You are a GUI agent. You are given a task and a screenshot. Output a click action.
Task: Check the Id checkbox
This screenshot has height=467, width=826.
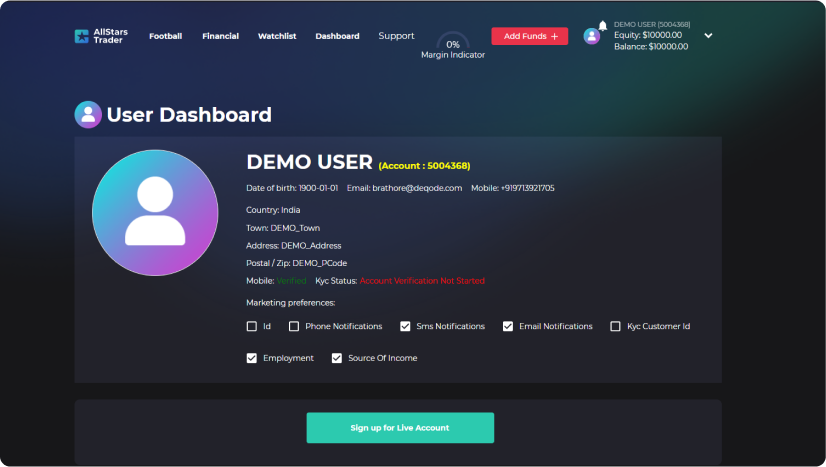coord(252,326)
